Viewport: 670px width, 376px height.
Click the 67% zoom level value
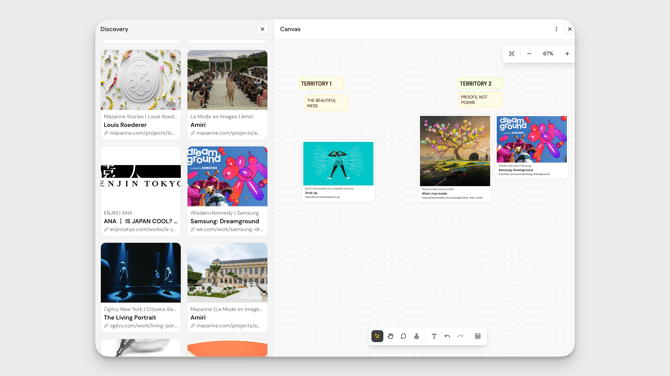click(548, 54)
